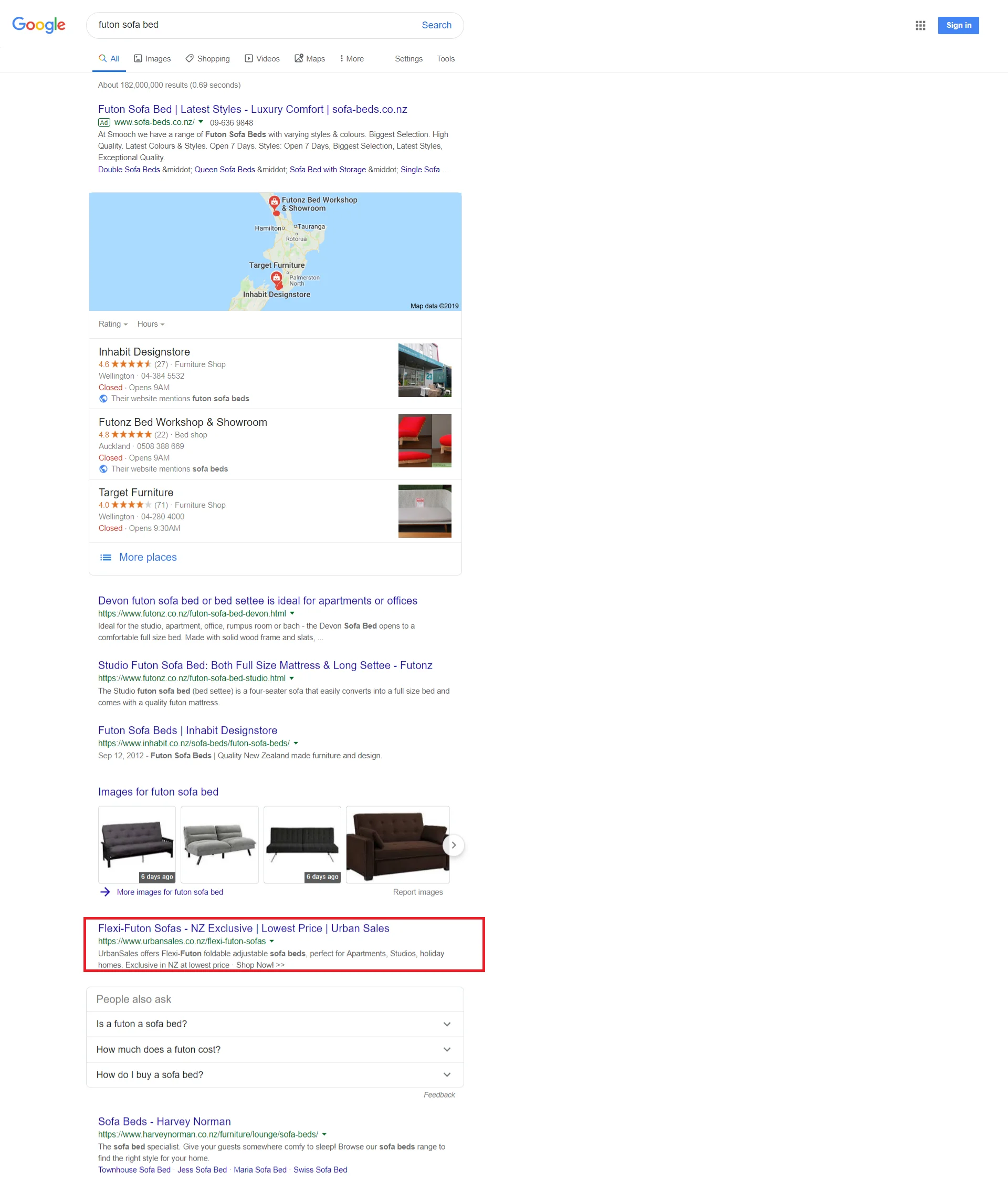The height and width of the screenshot is (1180, 1008).
Task: Open the Swiss Sofa Bed sitelink
Action: click(x=320, y=1169)
